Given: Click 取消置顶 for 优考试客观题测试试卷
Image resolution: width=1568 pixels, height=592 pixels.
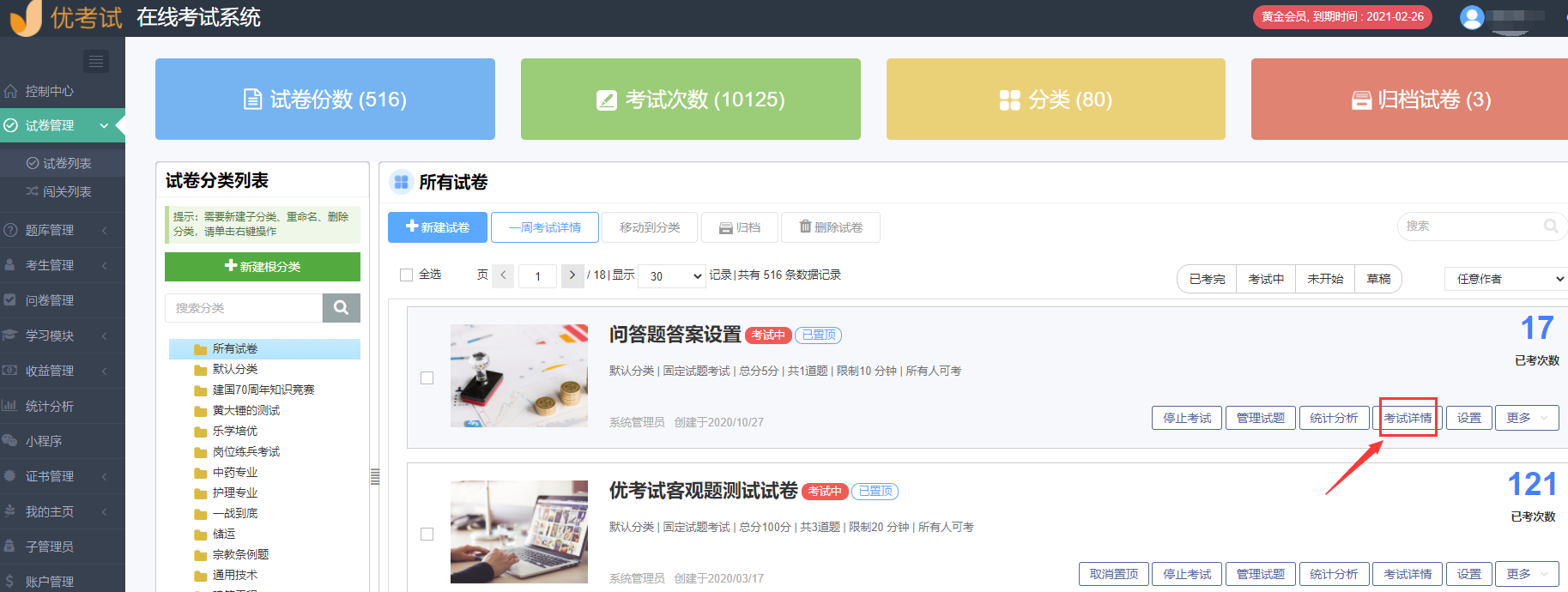Looking at the screenshot, I should click(x=1114, y=574).
